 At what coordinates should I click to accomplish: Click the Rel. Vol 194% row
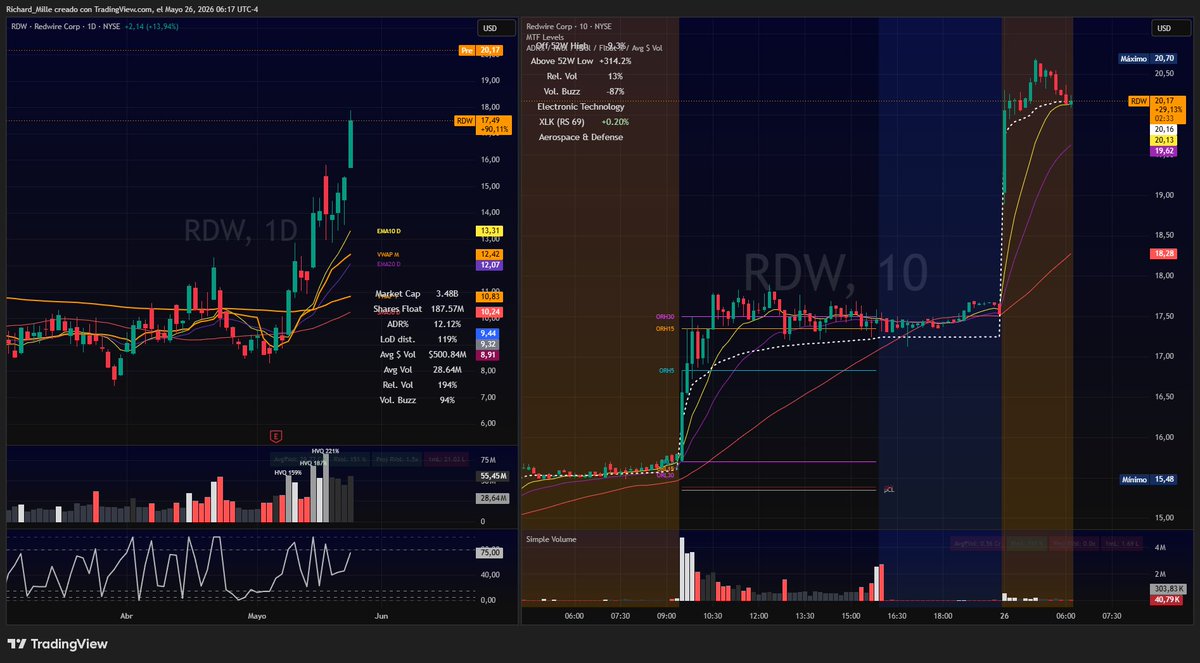point(418,385)
